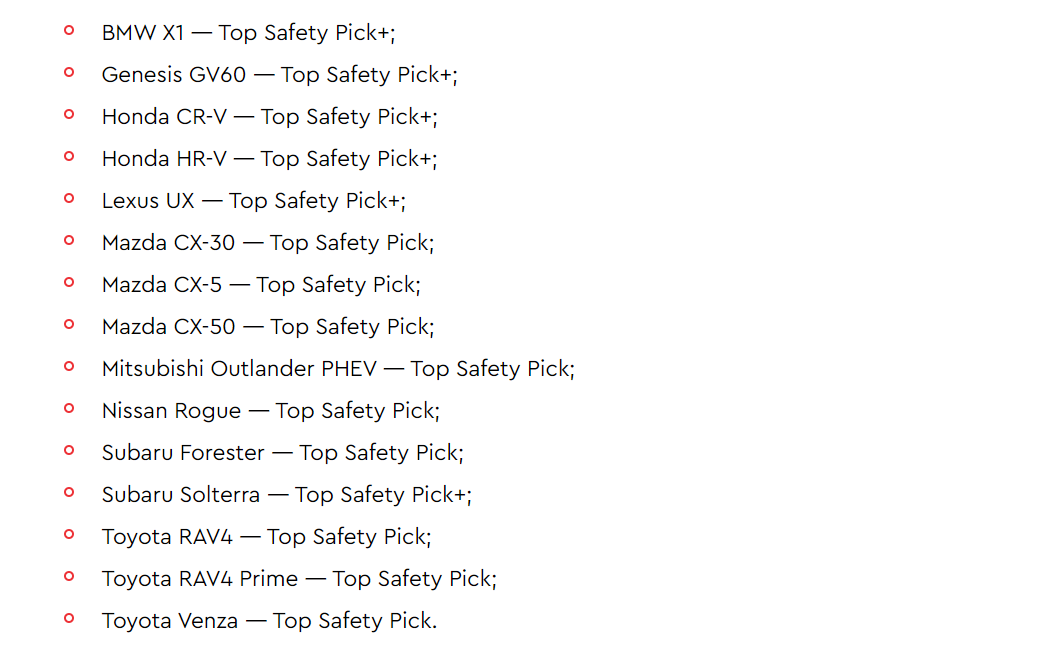Select the Mazda CX-50 line
Image resolution: width=1048 pixels, height=665 pixels.
268,327
